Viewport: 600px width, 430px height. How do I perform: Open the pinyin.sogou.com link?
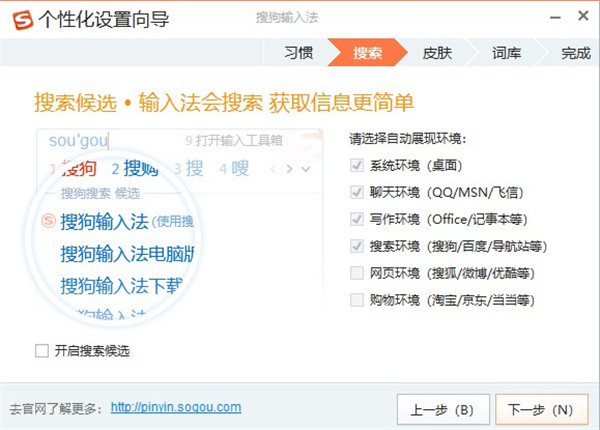(x=176, y=407)
